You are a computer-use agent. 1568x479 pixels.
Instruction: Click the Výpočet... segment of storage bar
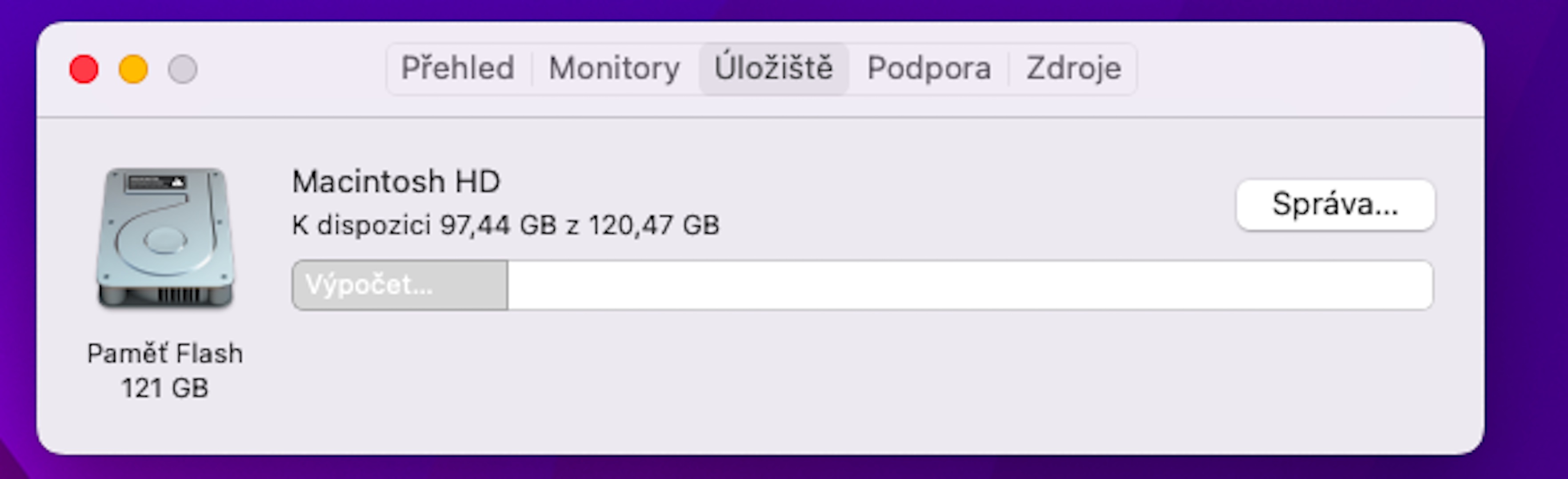(399, 285)
